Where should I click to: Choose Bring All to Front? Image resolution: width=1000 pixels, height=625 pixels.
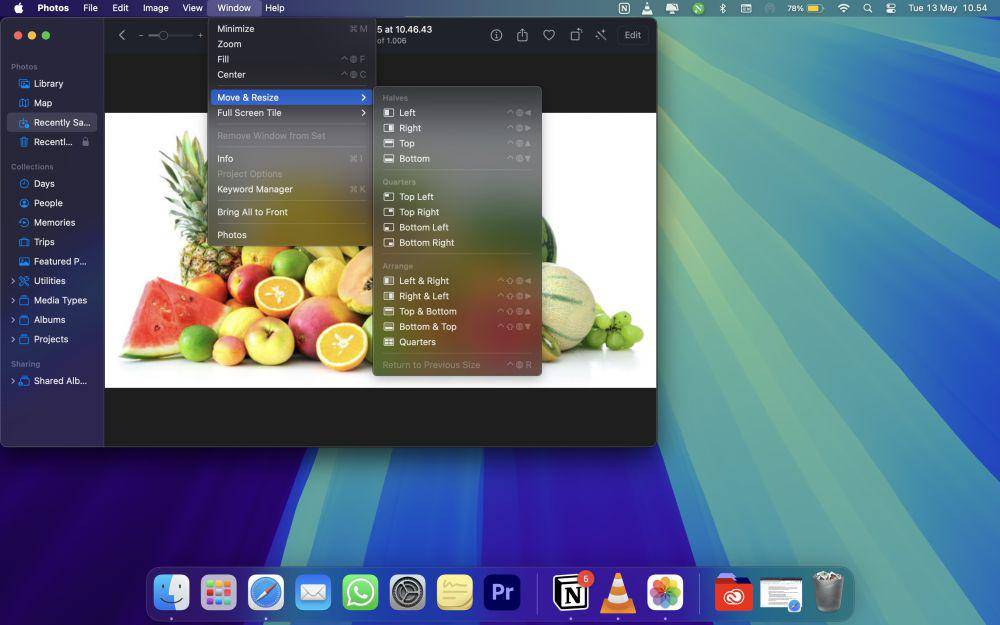click(x=291, y=212)
